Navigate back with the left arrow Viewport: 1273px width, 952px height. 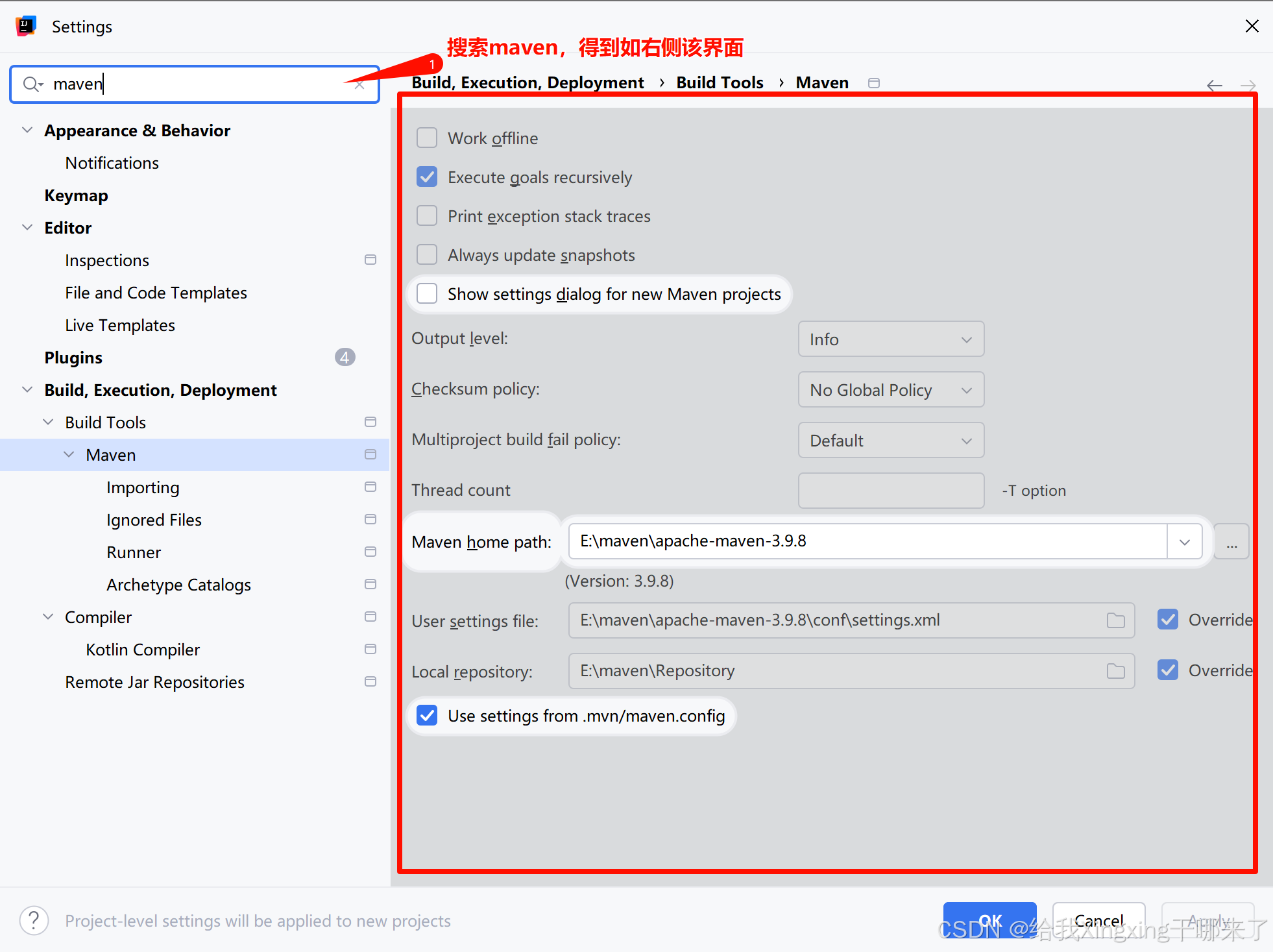pyautogui.click(x=1214, y=85)
